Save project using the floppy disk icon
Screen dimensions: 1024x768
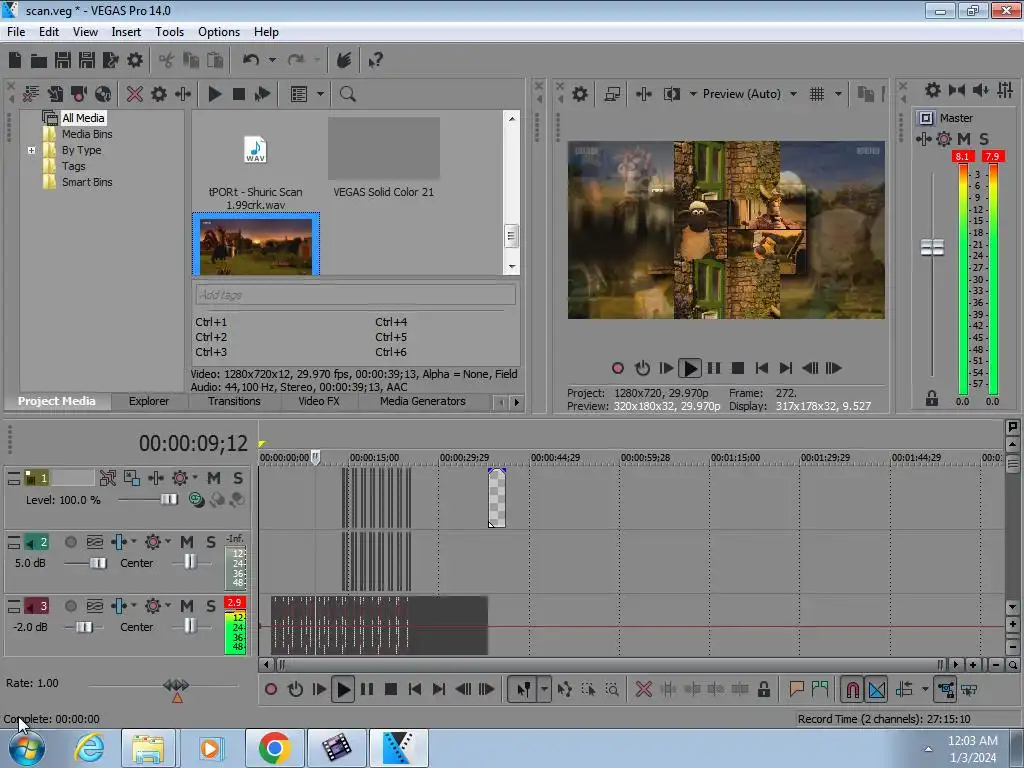point(63,61)
